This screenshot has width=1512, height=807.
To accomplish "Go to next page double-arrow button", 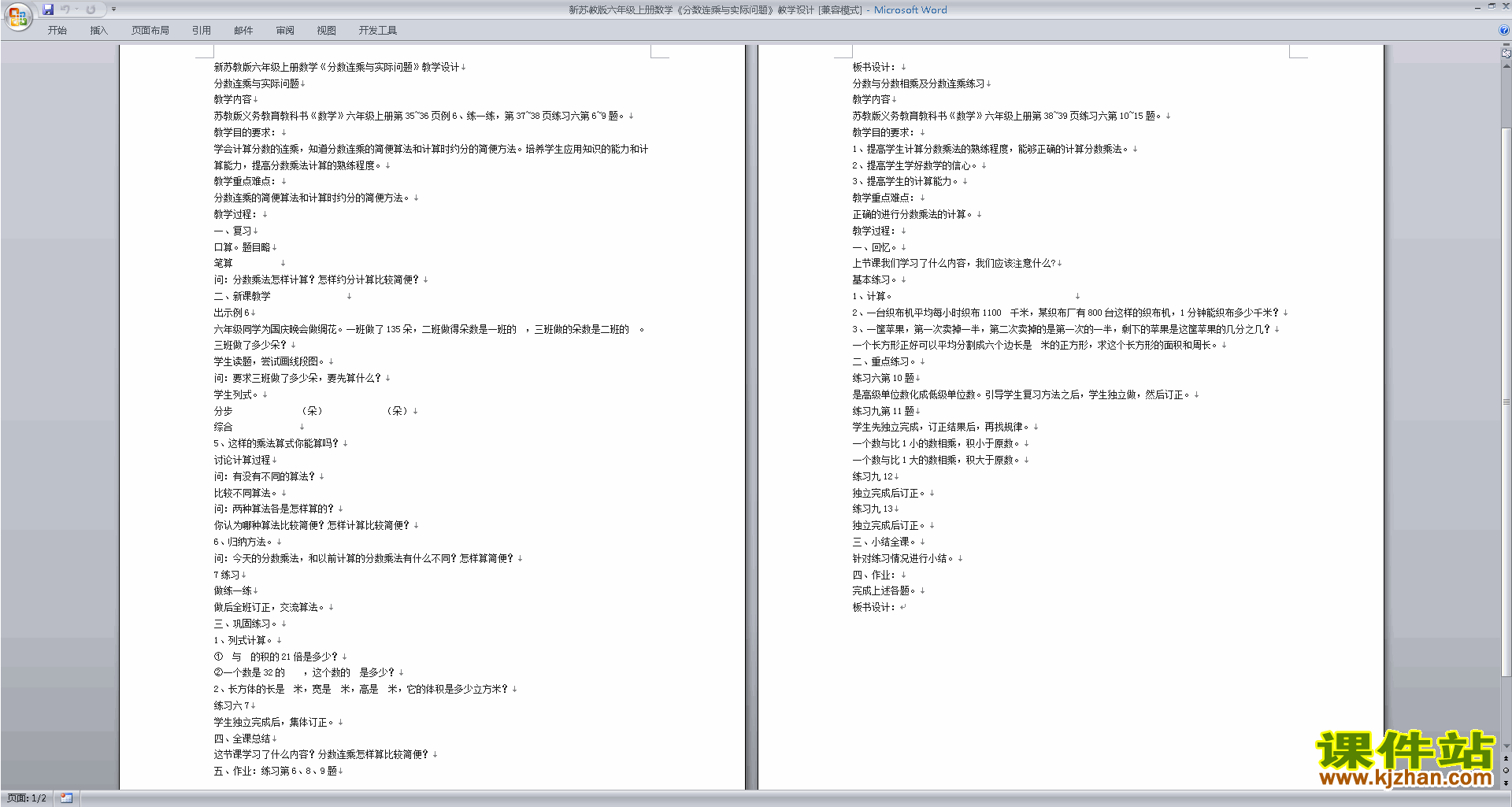I will tap(1506, 783).
